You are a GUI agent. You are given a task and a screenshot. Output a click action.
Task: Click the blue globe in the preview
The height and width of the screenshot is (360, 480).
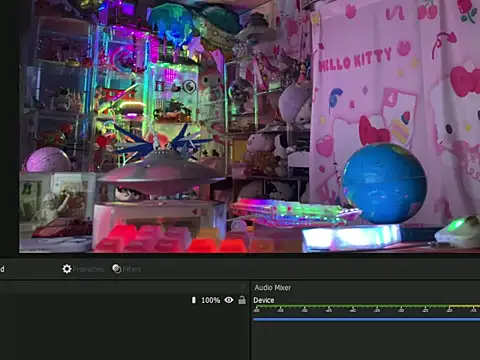coord(384,183)
